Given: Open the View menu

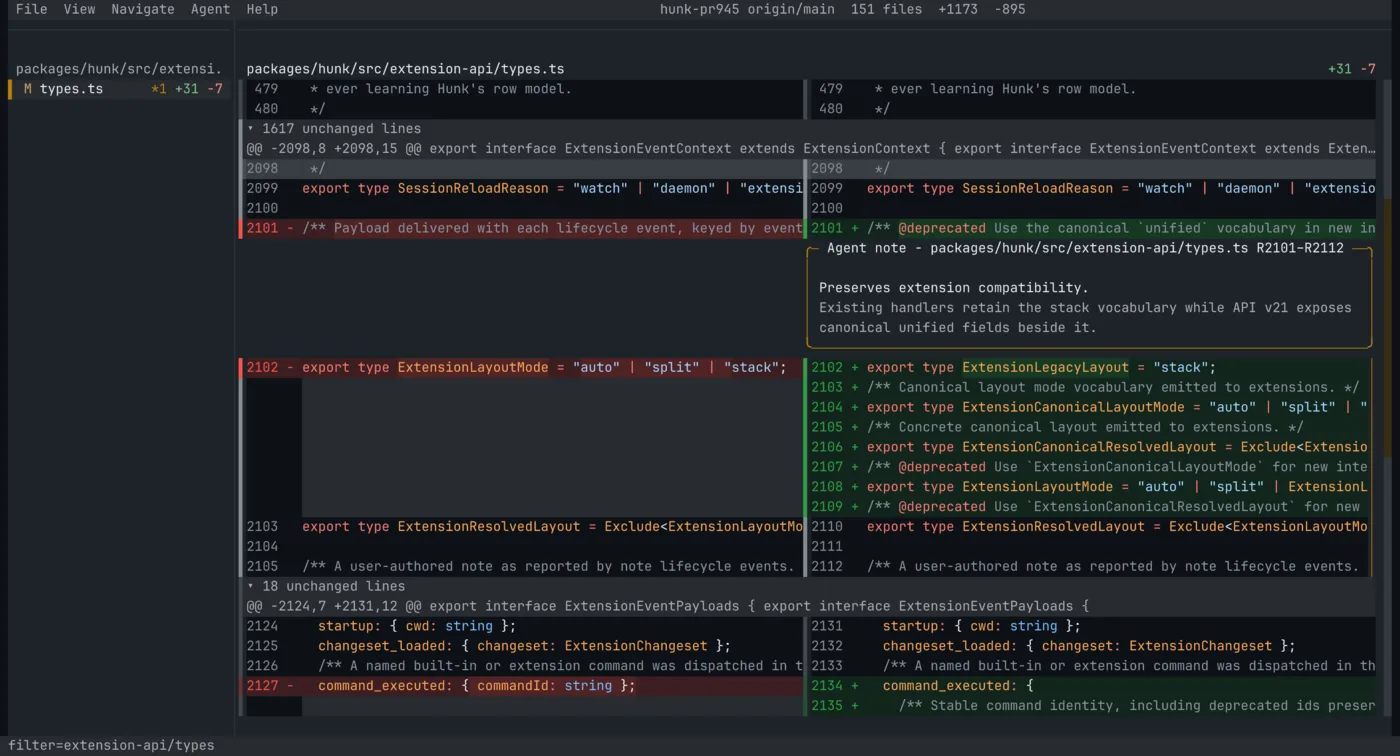Looking at the screenshot, I should coord(79,9).
